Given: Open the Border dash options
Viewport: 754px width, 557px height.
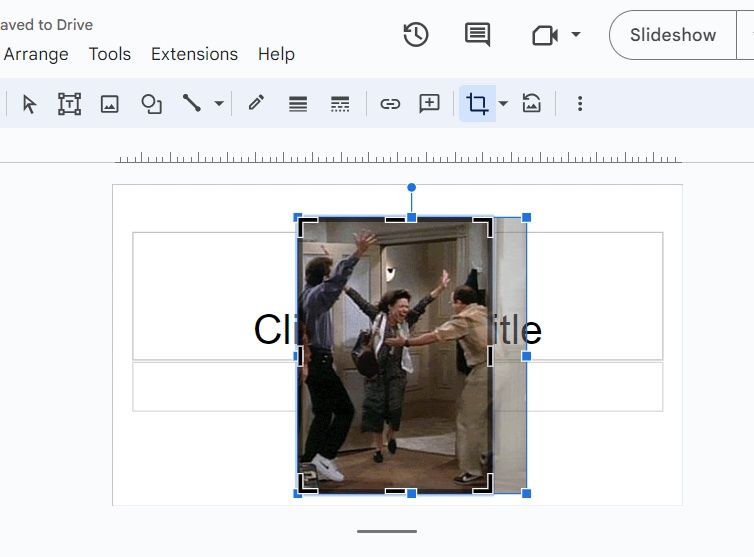Looking at the screenshot, I should [x=340, y=104].
